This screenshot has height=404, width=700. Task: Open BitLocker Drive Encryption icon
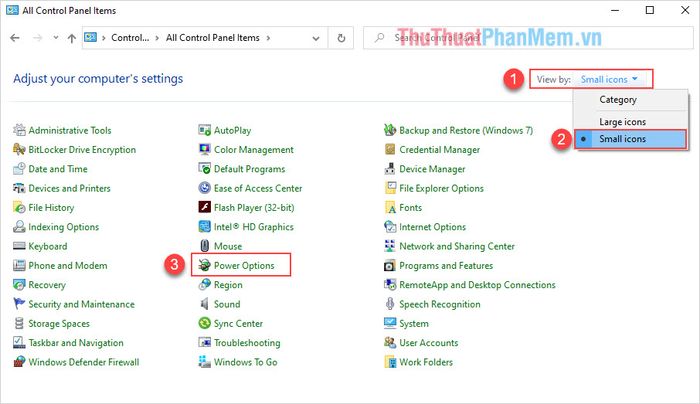point(19,149)
